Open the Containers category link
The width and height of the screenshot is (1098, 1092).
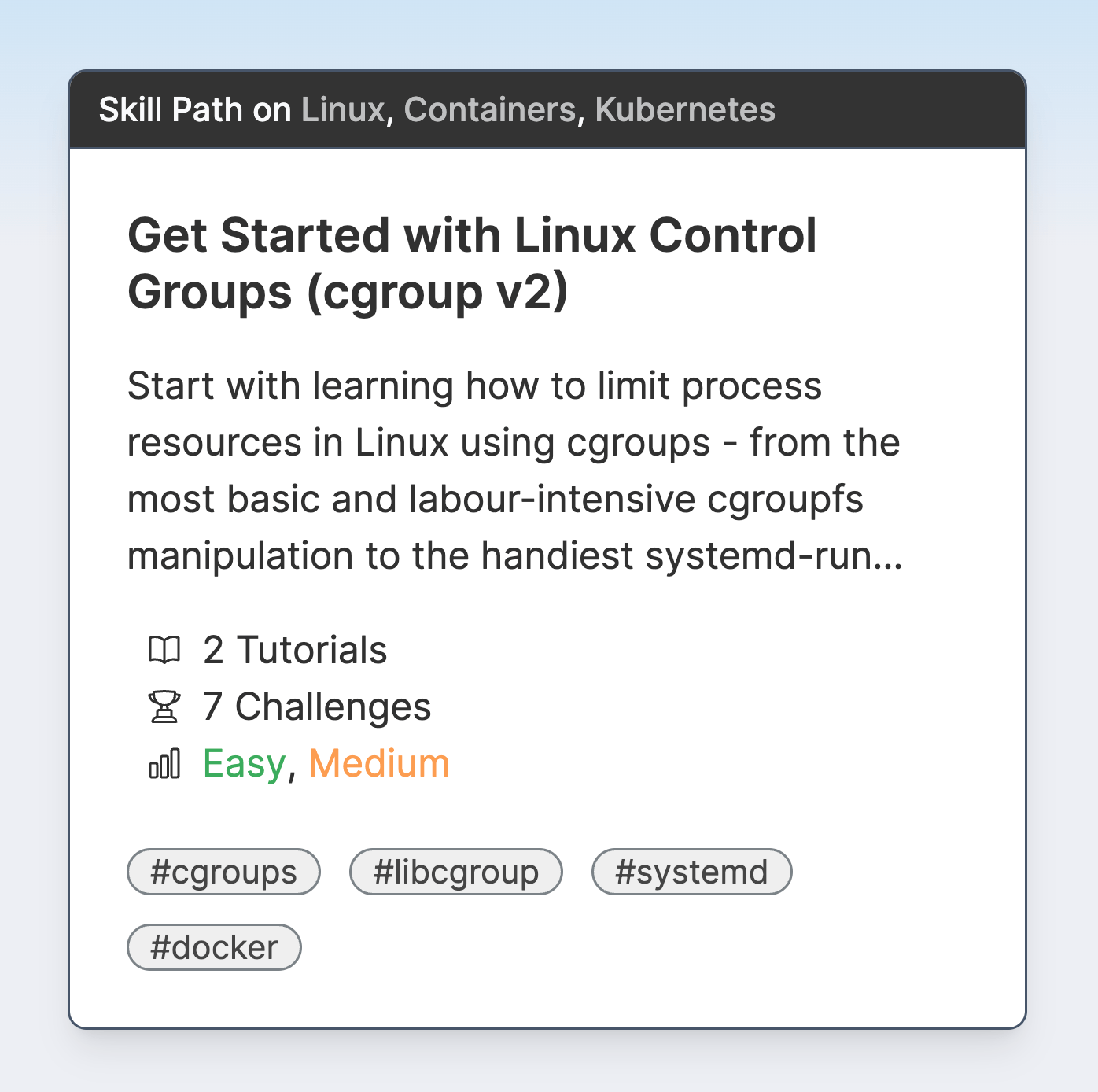(x=490, y=109)
